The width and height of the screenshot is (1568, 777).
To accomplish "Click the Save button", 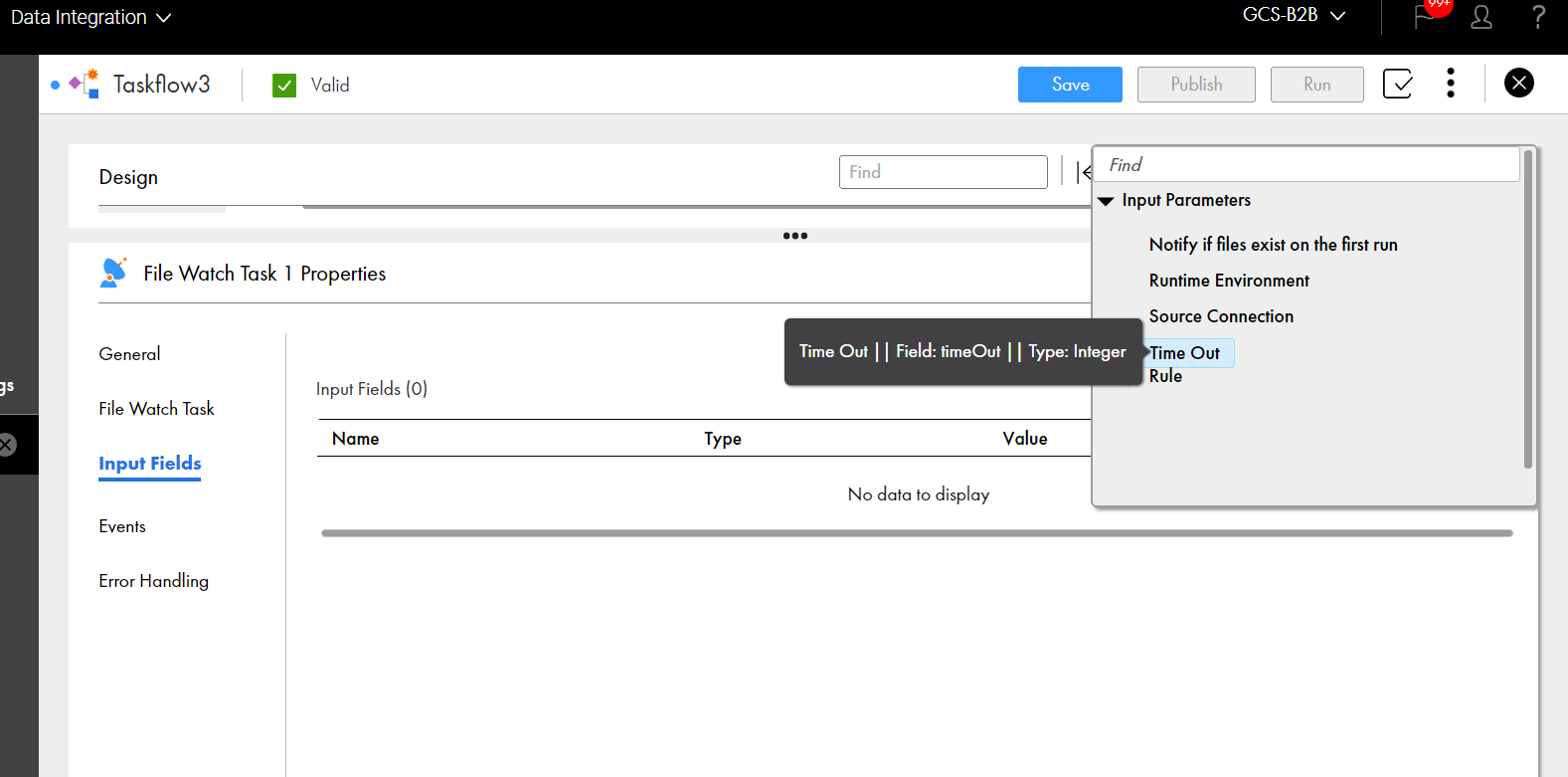I will click(x=1070, y=85).
